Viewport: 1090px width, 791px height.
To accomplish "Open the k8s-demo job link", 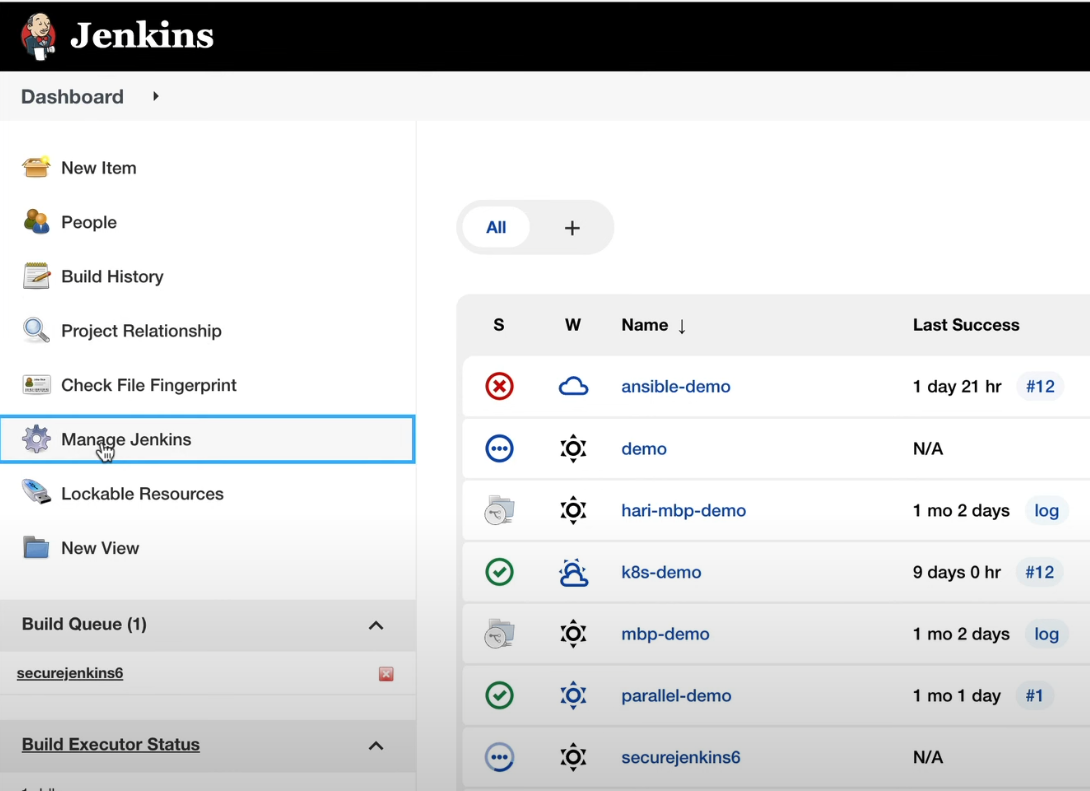I will 661,572.
